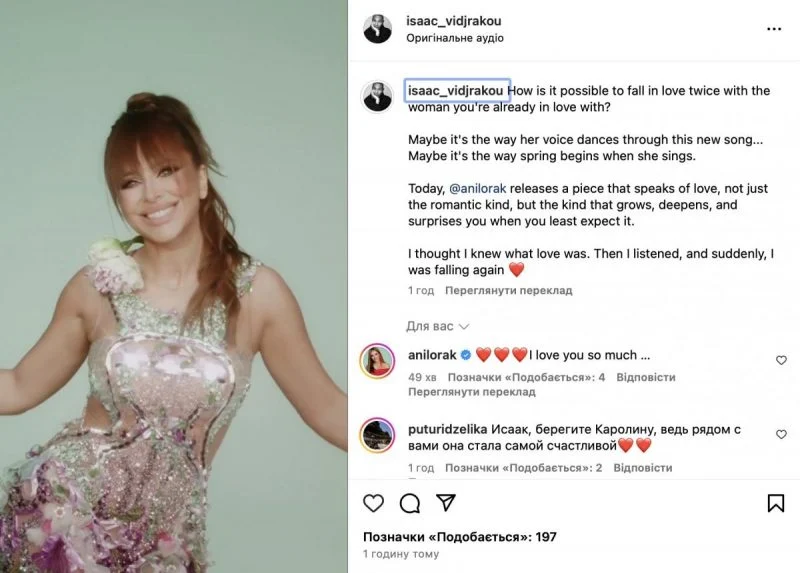Expand the "Для вас" comment sort dropdown

[x=437, y=326]
